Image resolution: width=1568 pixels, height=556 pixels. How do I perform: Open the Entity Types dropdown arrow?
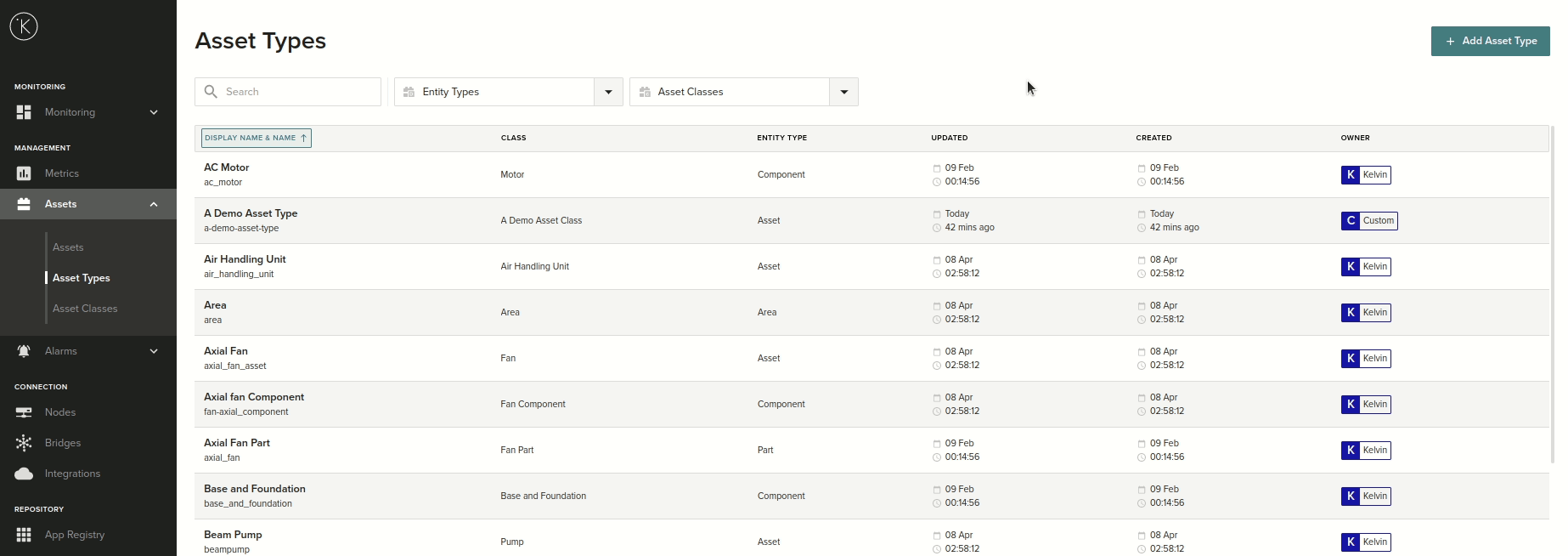point(608,92)
